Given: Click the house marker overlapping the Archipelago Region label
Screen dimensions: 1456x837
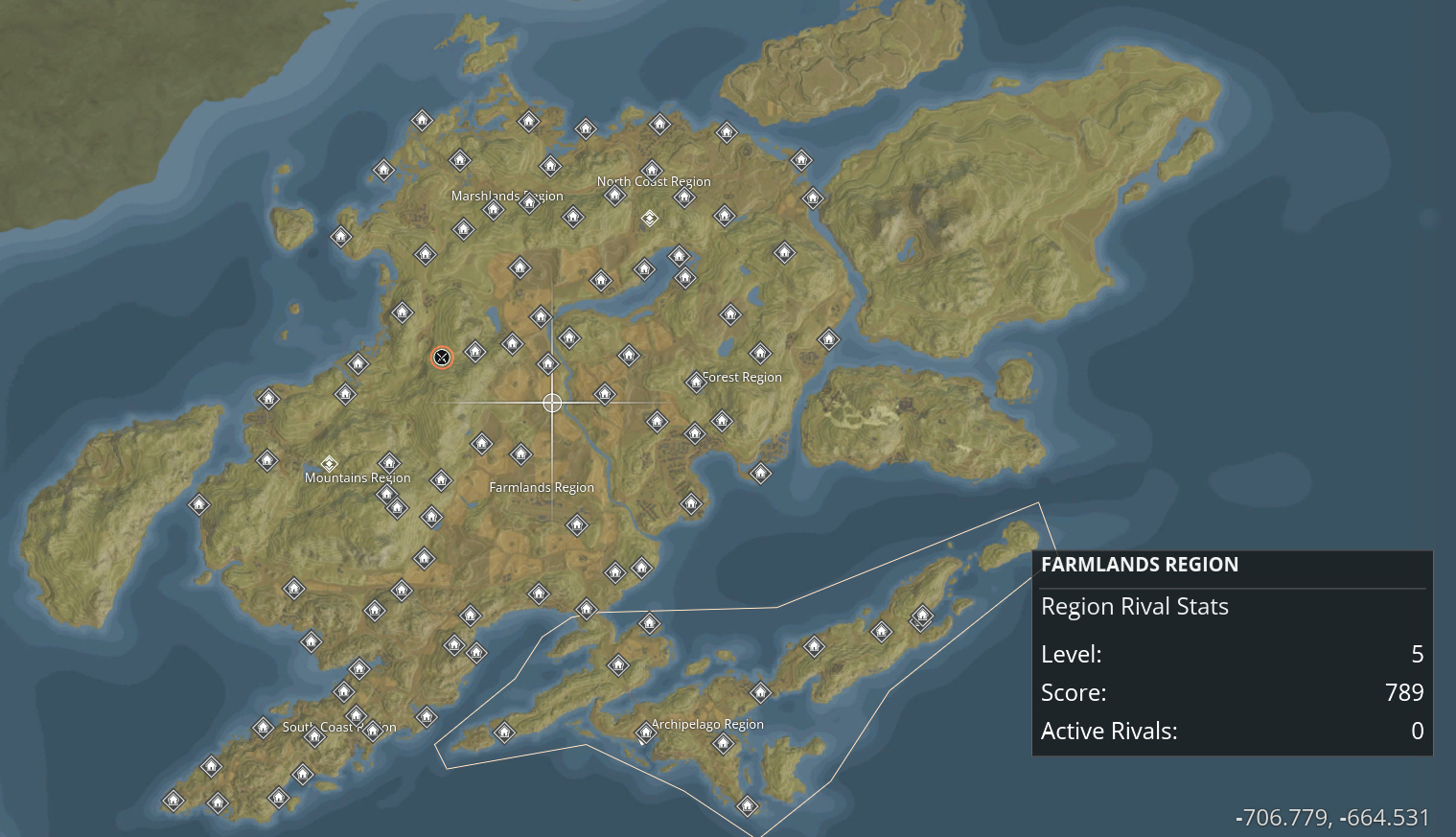Looking at the screenshot, I should tap(646, 732).
